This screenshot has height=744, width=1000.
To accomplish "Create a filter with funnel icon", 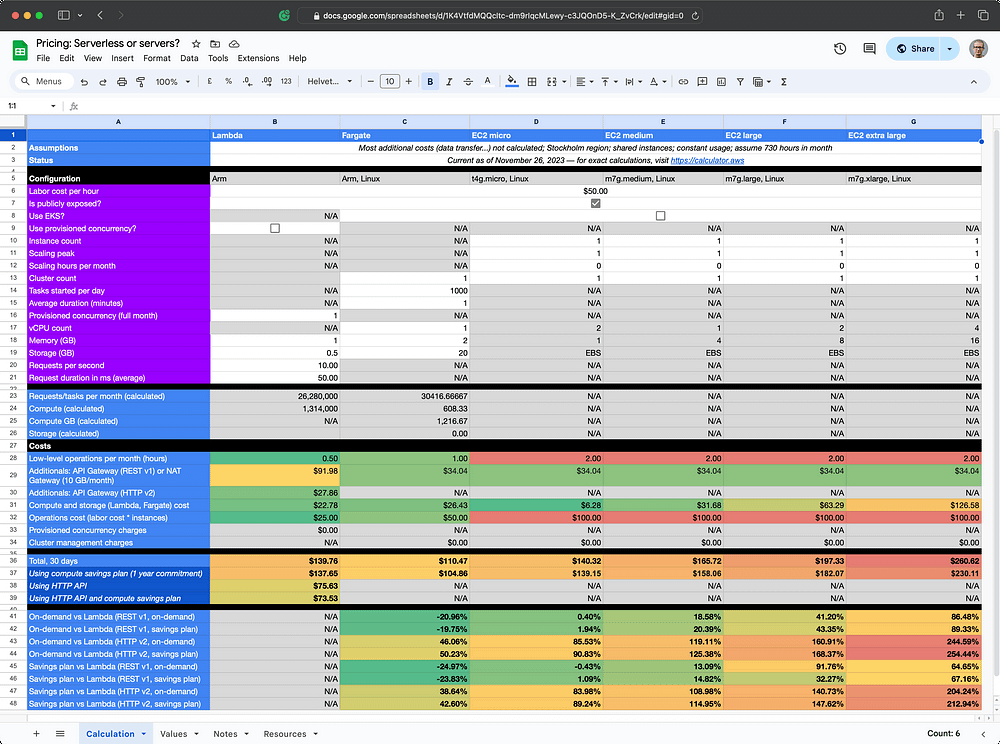I will (x=740, y=82).
